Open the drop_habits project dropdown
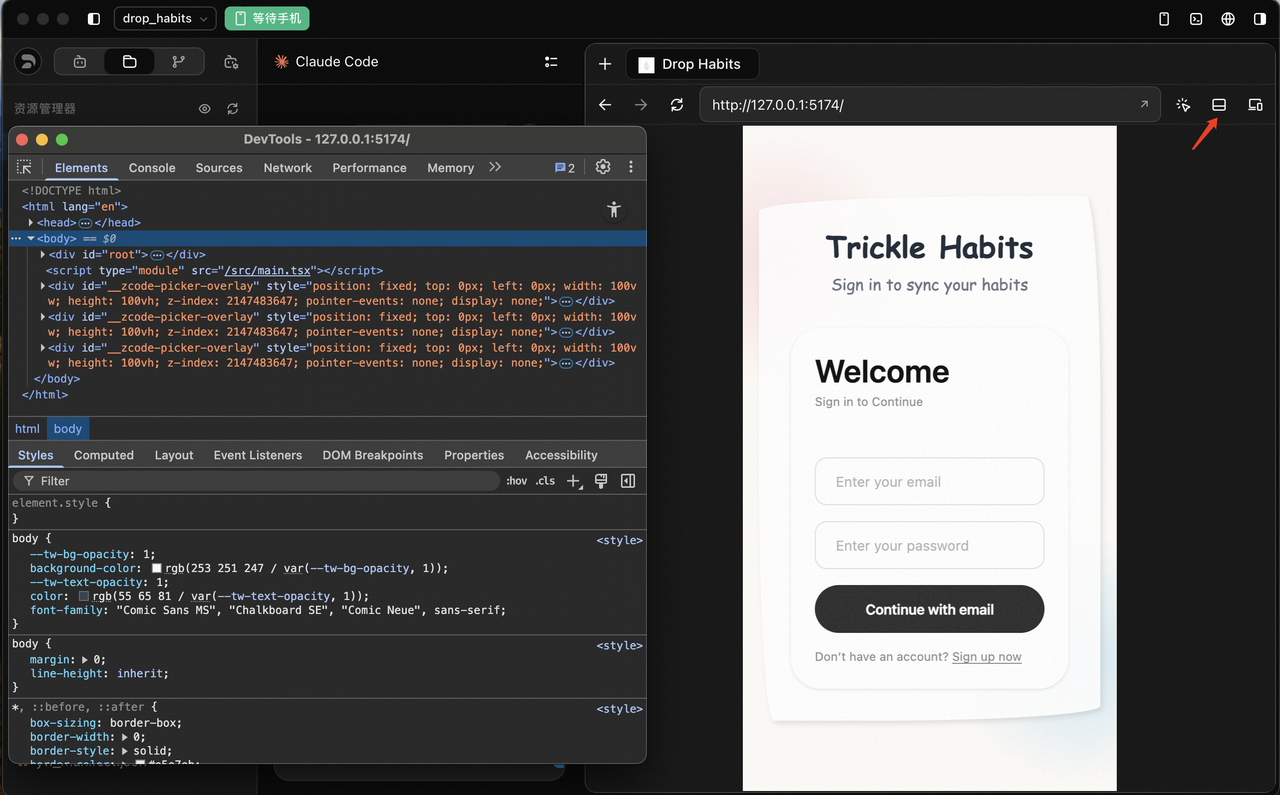This screenshot has width=1280, height=795. 166,18
